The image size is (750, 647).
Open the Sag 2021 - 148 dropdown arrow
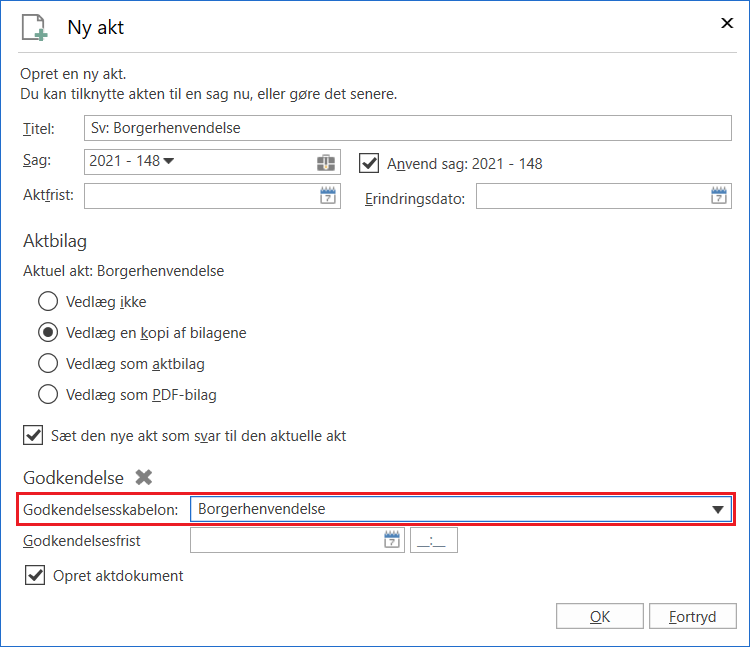click(168, 161)
